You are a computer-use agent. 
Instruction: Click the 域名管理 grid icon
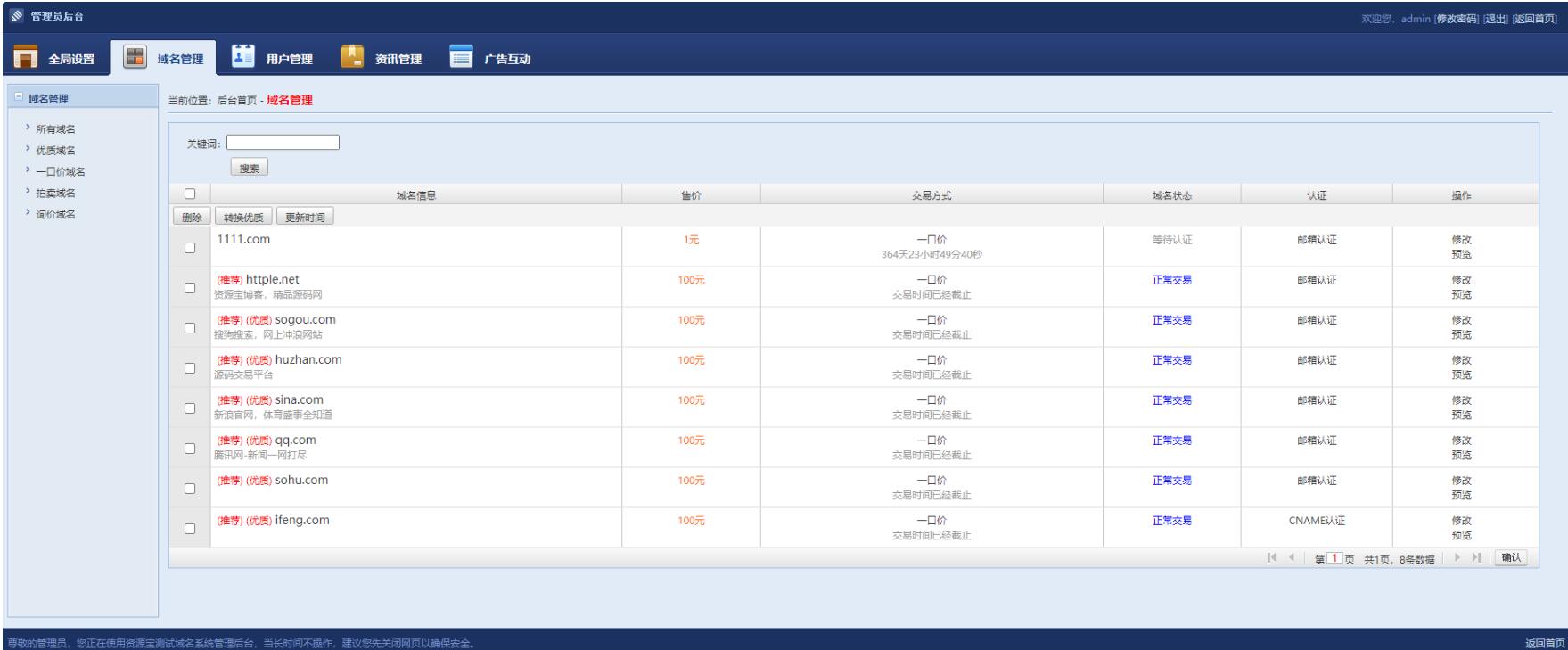pyautogui.click(x=134, y=57)
